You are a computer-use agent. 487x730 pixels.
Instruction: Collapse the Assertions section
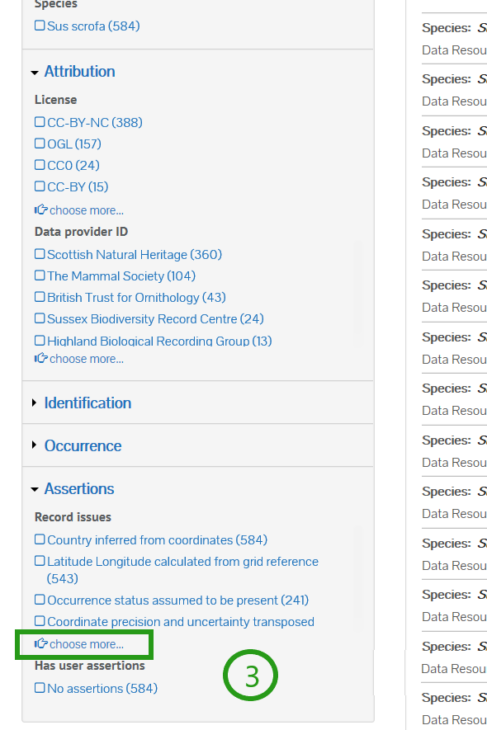click(x=79, y=488)
